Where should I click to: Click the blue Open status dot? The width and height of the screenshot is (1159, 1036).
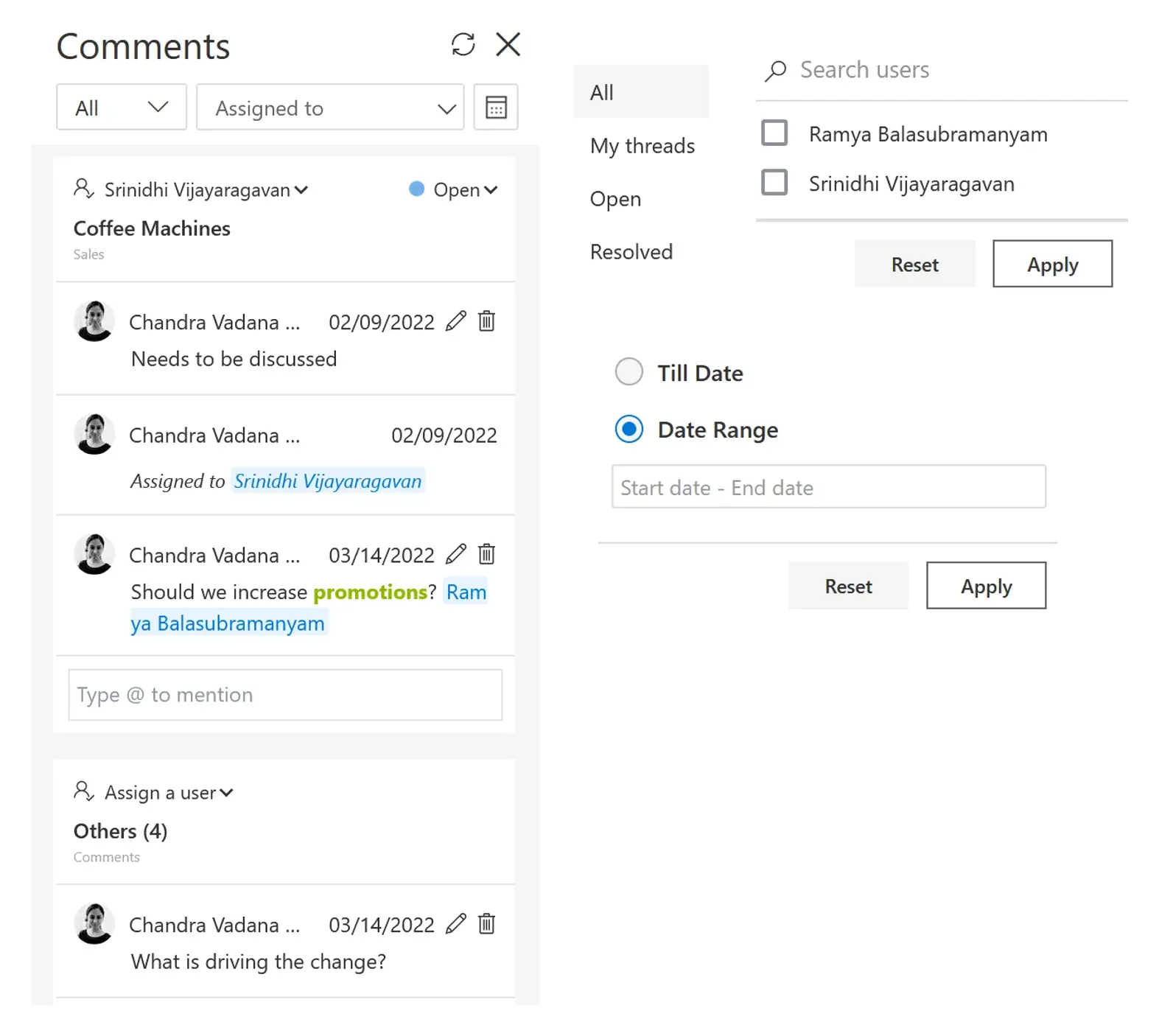click(x=416, y=189)
